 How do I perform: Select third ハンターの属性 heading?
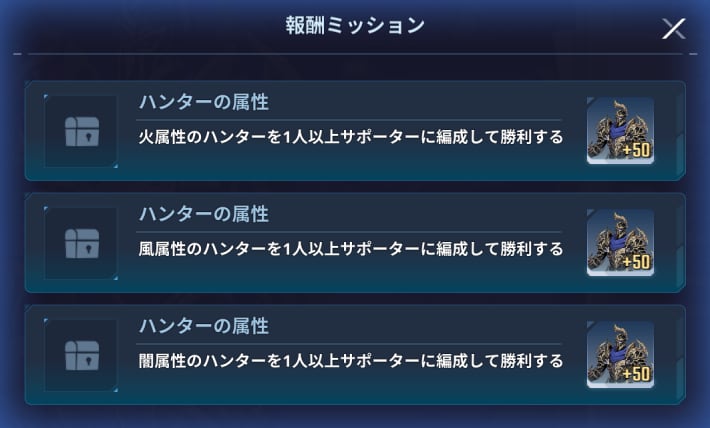click(204, 326)
